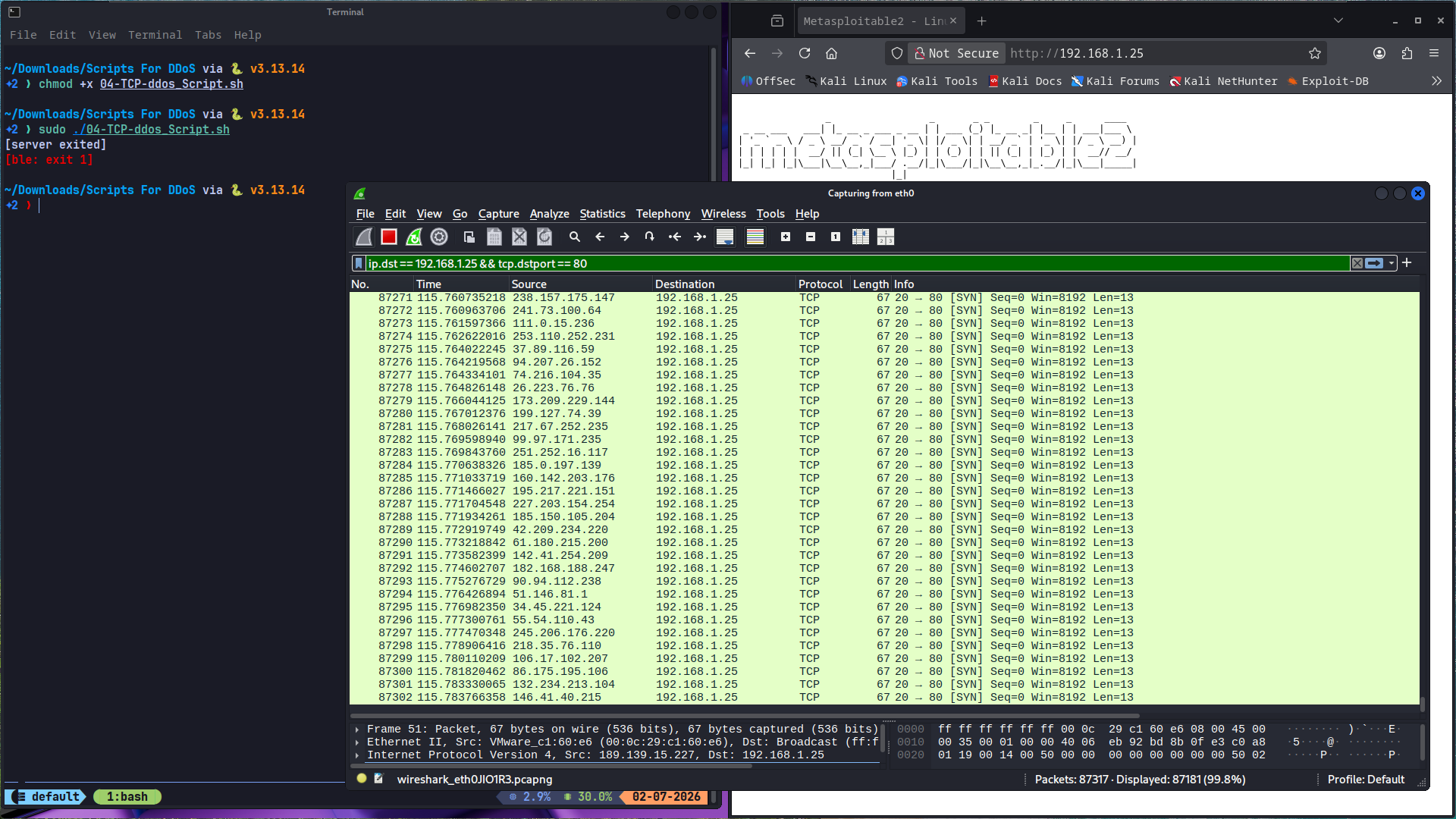
Task: Open display filter history dropdown
Action: coord(1392,264)
